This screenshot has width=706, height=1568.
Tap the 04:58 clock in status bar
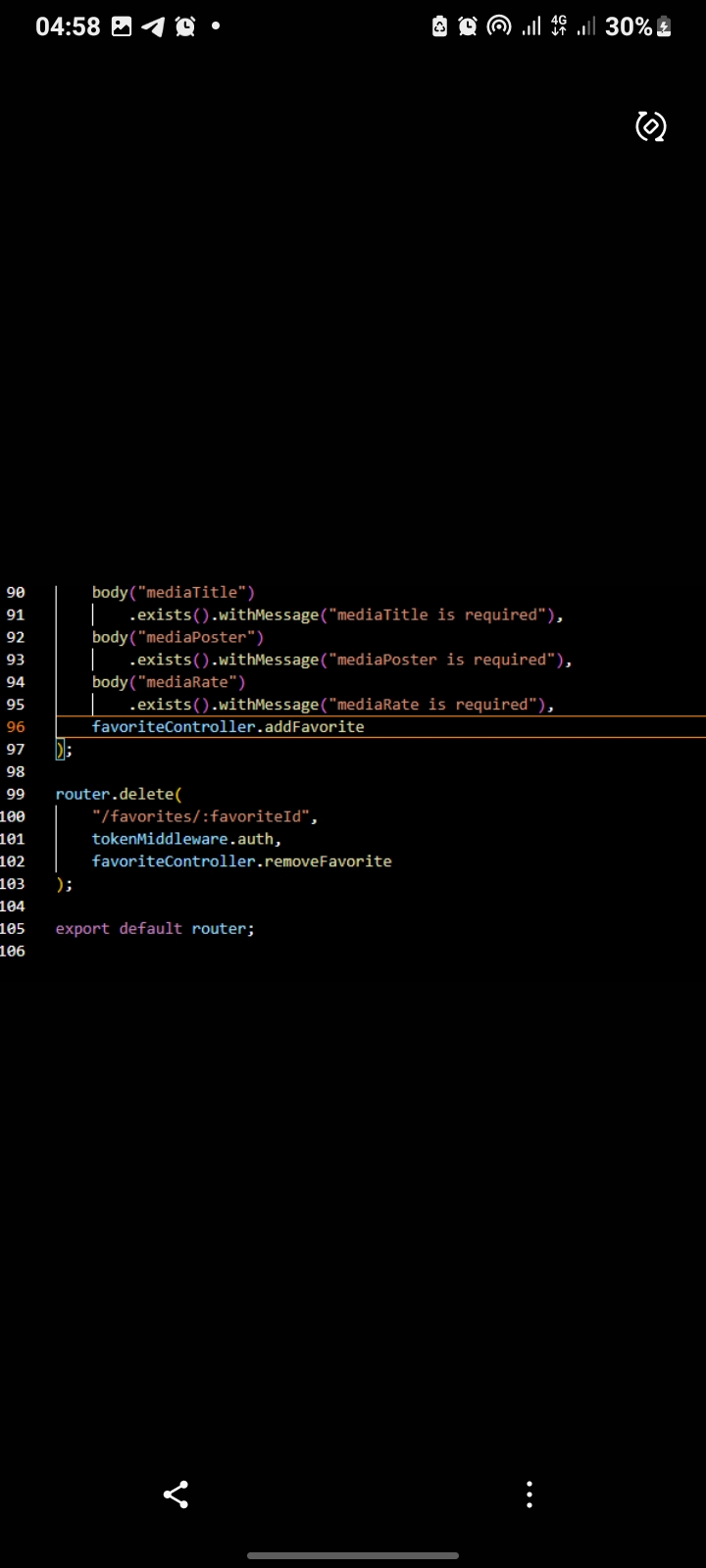point(68,26)
